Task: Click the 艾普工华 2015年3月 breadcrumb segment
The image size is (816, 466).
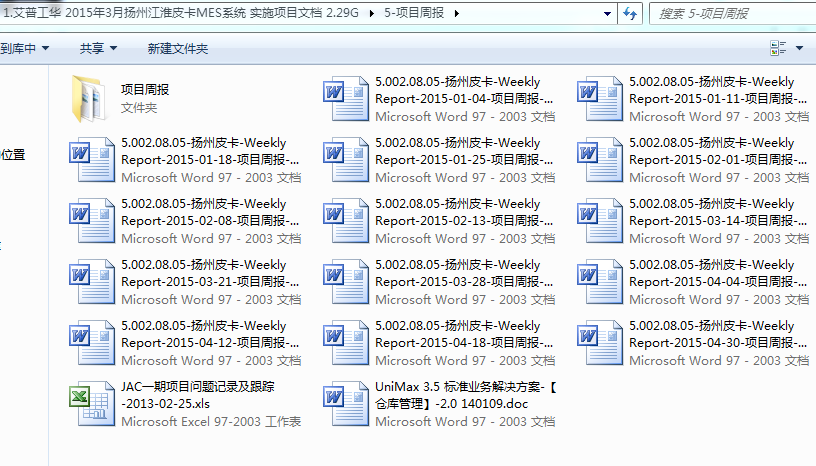Action: click(181, 13)
